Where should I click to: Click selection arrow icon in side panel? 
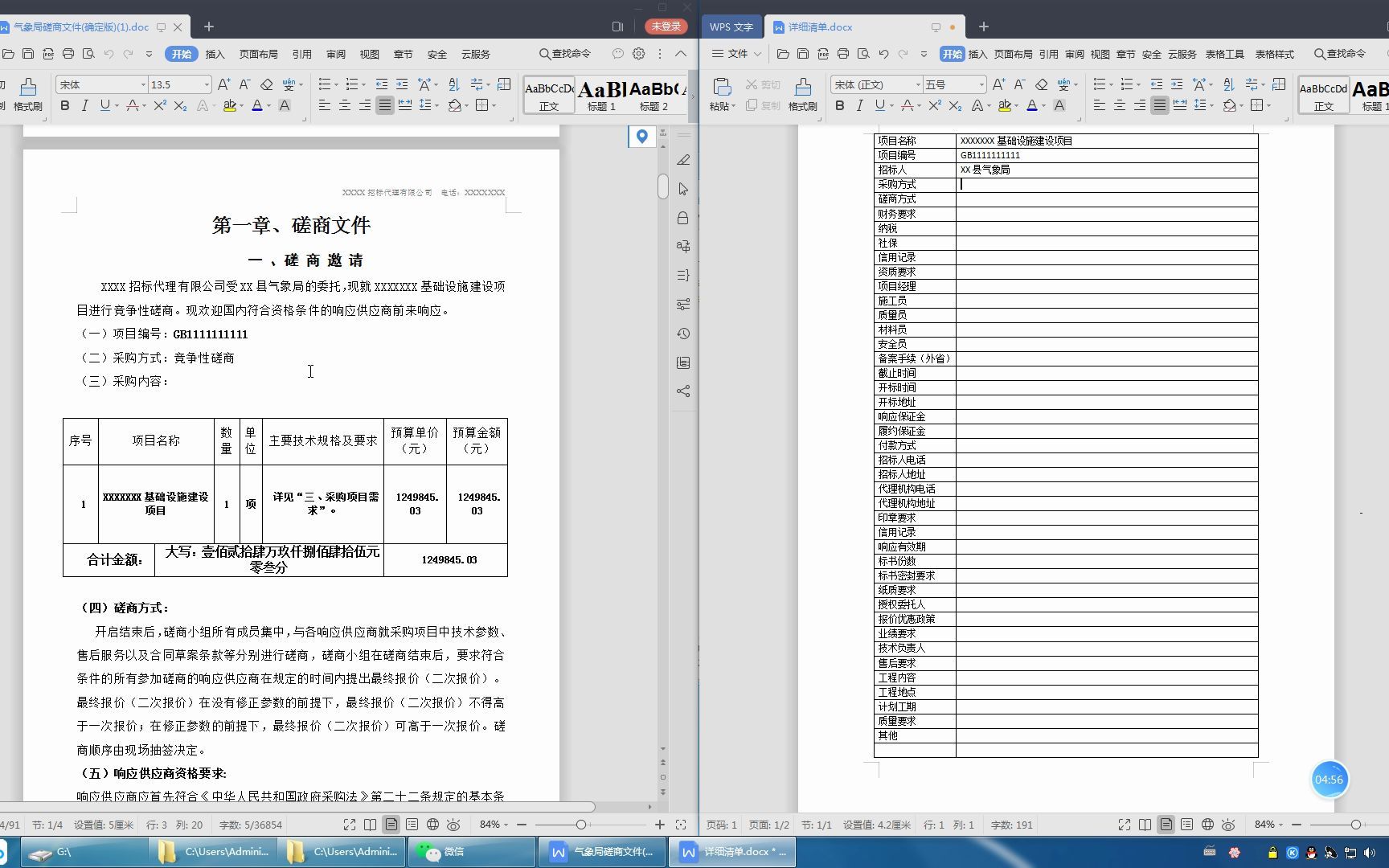click(x=683, y=189)
